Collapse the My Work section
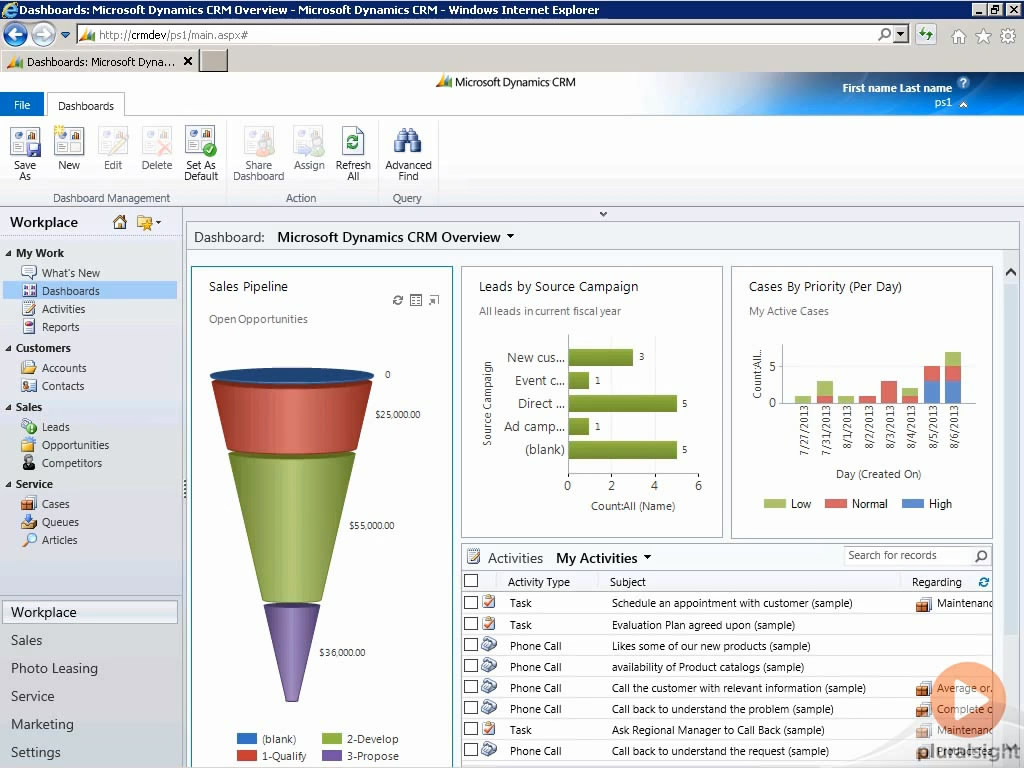 click(8, 253)
